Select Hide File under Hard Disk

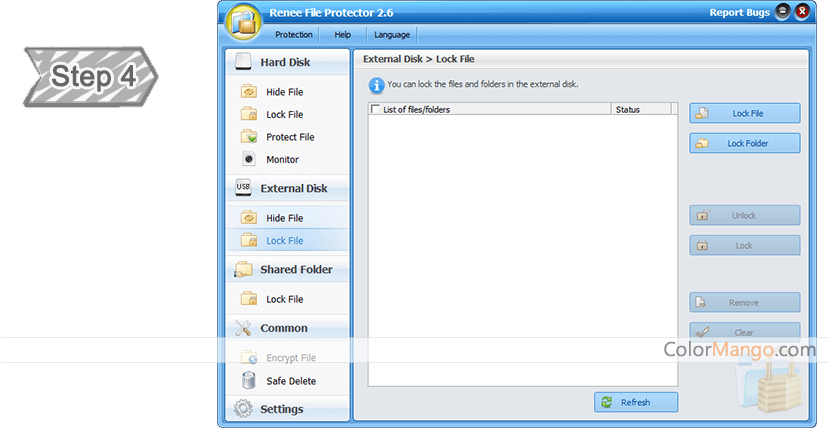[x=284, y=92]
